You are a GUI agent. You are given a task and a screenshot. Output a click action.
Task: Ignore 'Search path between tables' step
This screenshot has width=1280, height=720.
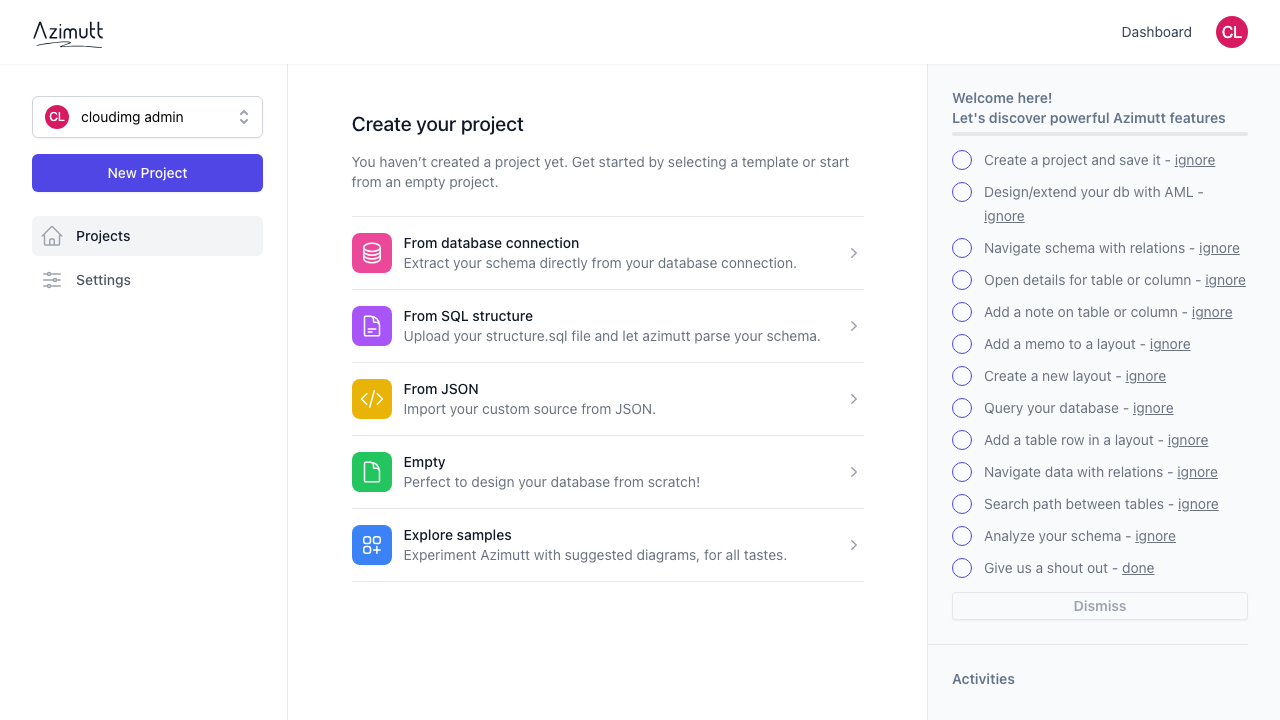[x=1198, y=504]
